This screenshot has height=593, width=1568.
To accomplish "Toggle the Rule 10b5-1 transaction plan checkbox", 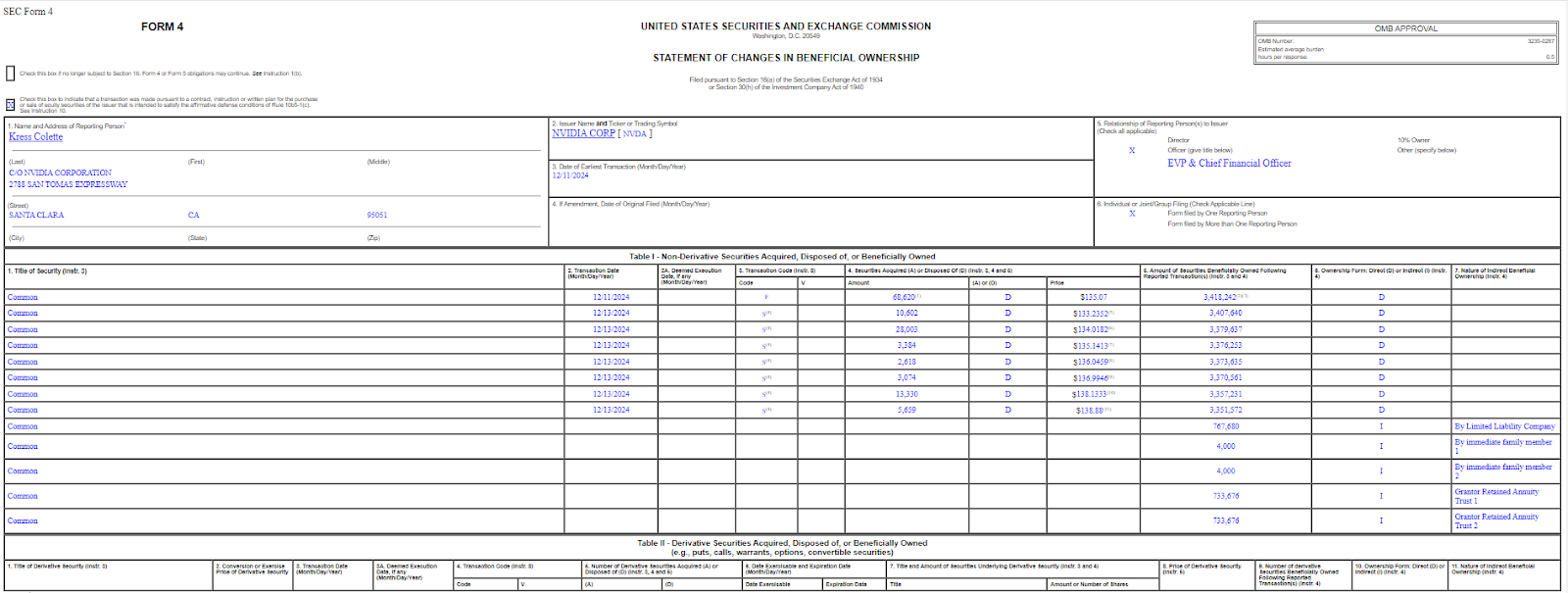I will 11,104.
